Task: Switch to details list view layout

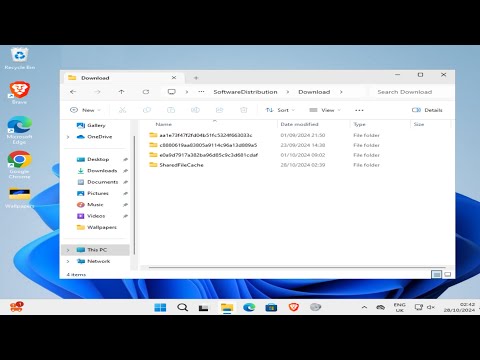Action: click(x=436, y=274)
